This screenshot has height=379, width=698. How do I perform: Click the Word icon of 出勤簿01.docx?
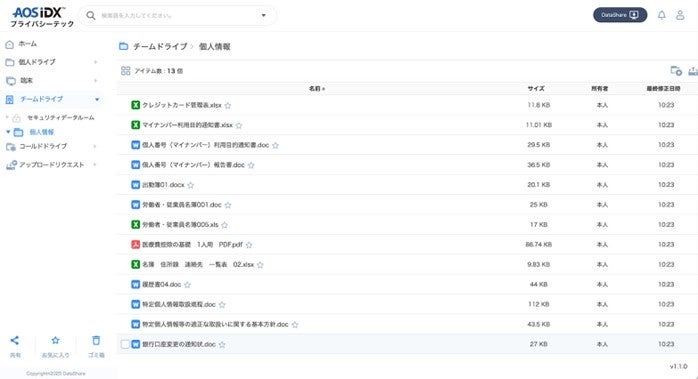point(136,185)
